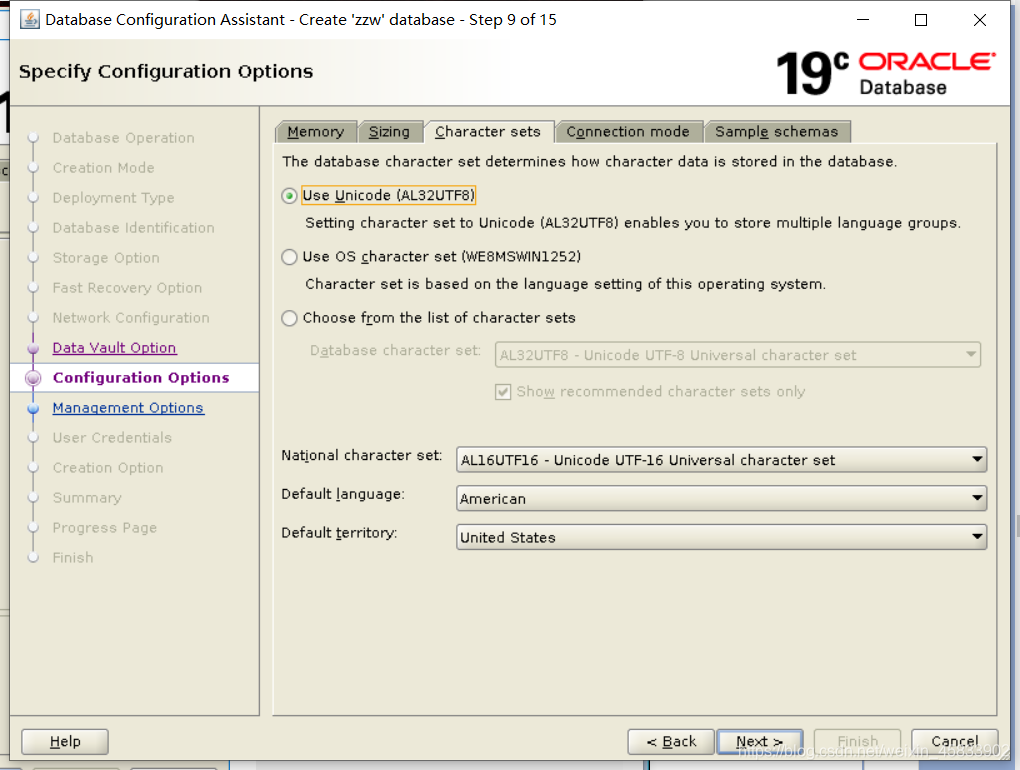Screen dimensions: 1020x770
Task: Click the Java app icon in the title bar
Action: (x=29, y=20)
